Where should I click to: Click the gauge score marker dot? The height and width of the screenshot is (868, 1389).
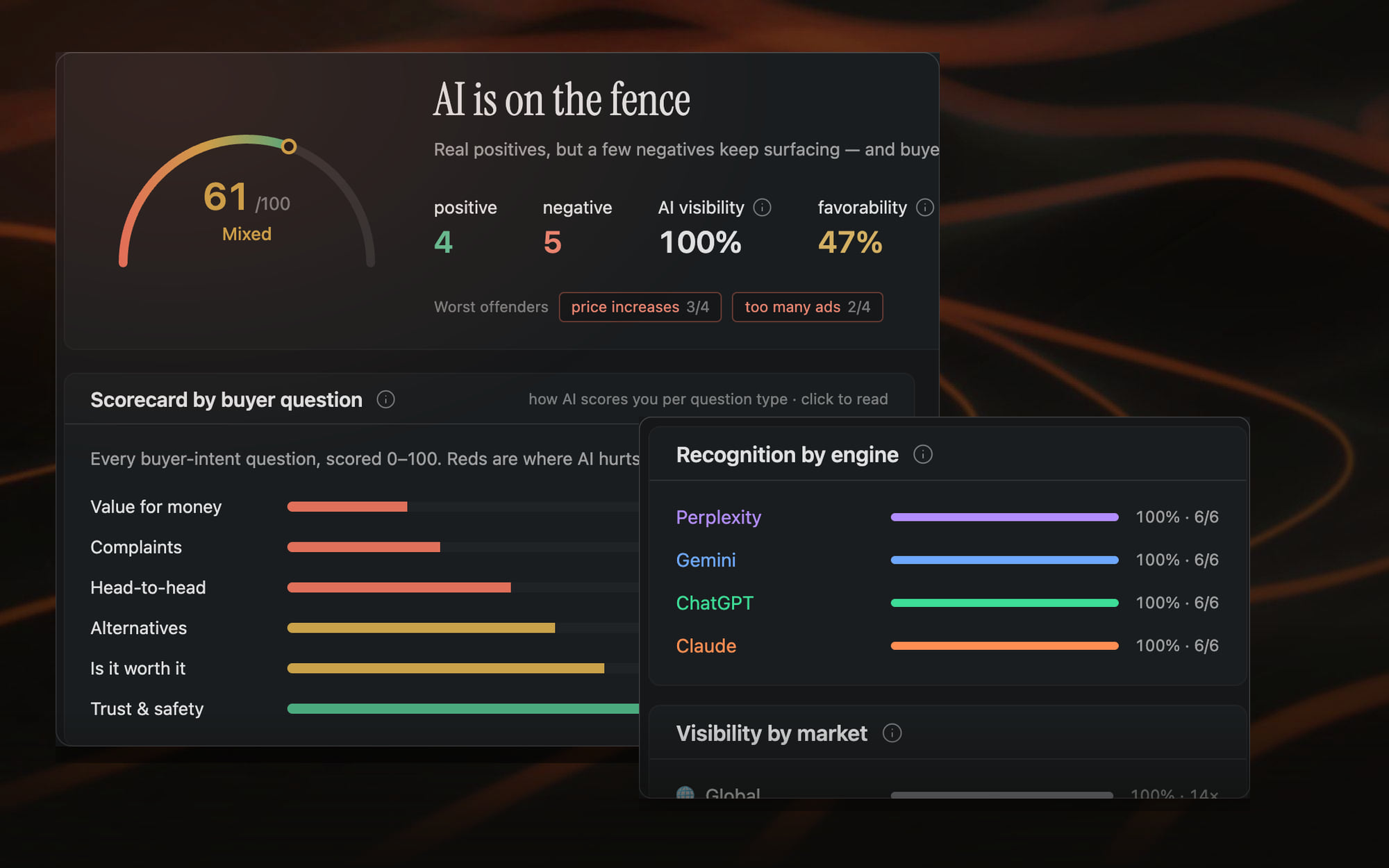point(289,147)
